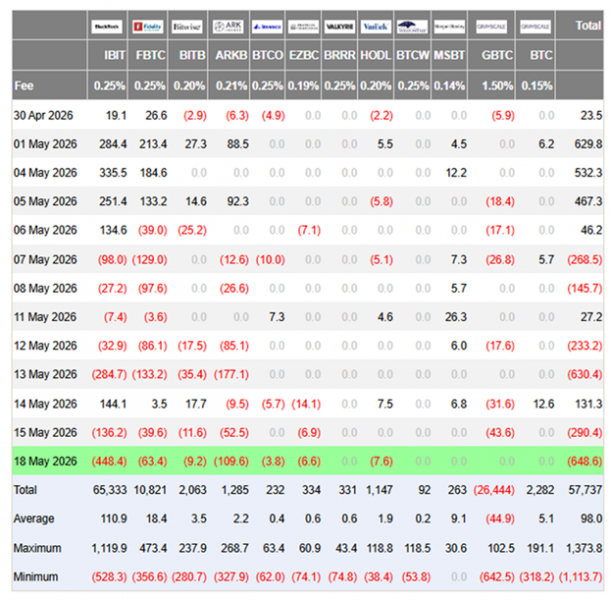Click the Invesco logo above BTCO
Image resolution: width=611 pixels, height=600 pixels.
point(267,27)
